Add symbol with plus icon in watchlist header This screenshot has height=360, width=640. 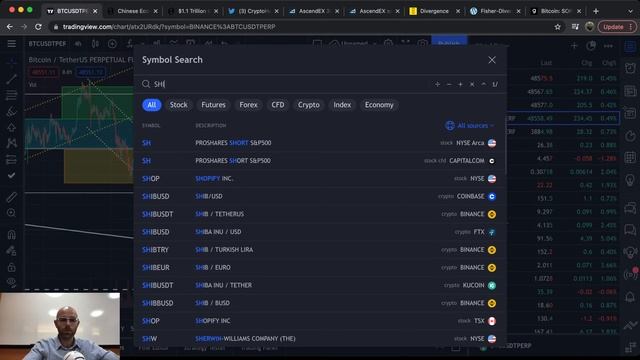point(574,46)
